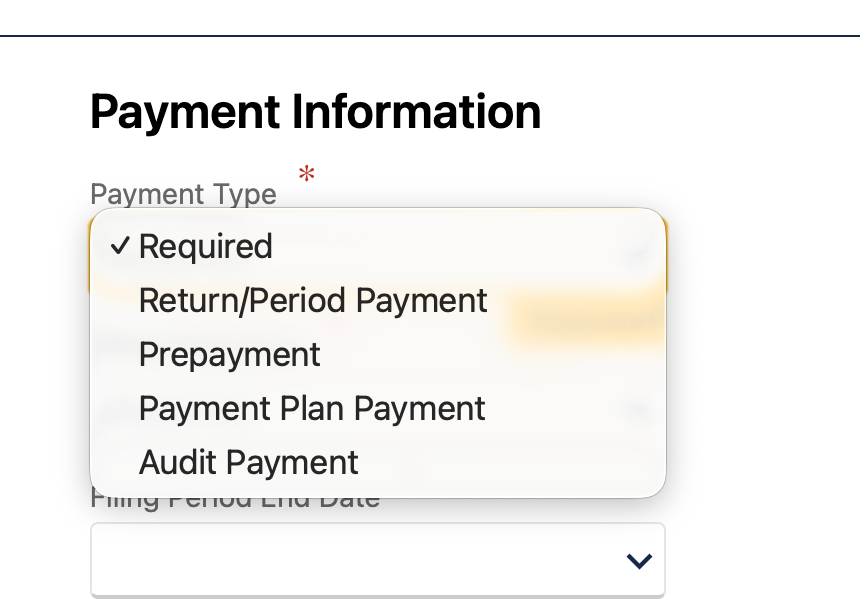The image size is (860, 602).
Task: Click the chevron in Filing Period End Date
Action: pos(638,560)
